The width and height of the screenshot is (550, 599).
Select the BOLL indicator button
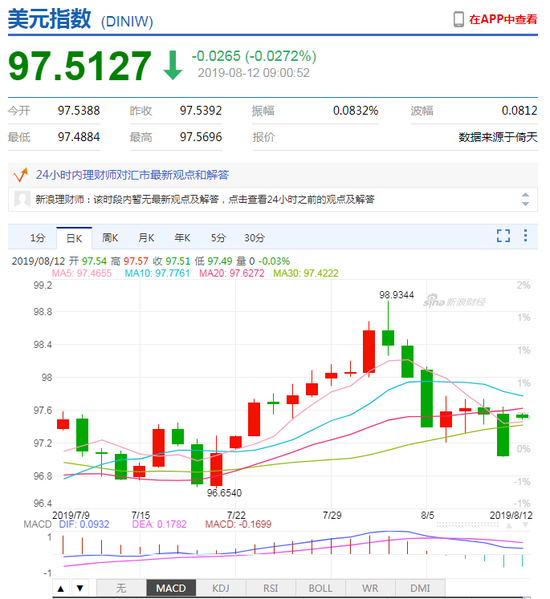point(320,588)
